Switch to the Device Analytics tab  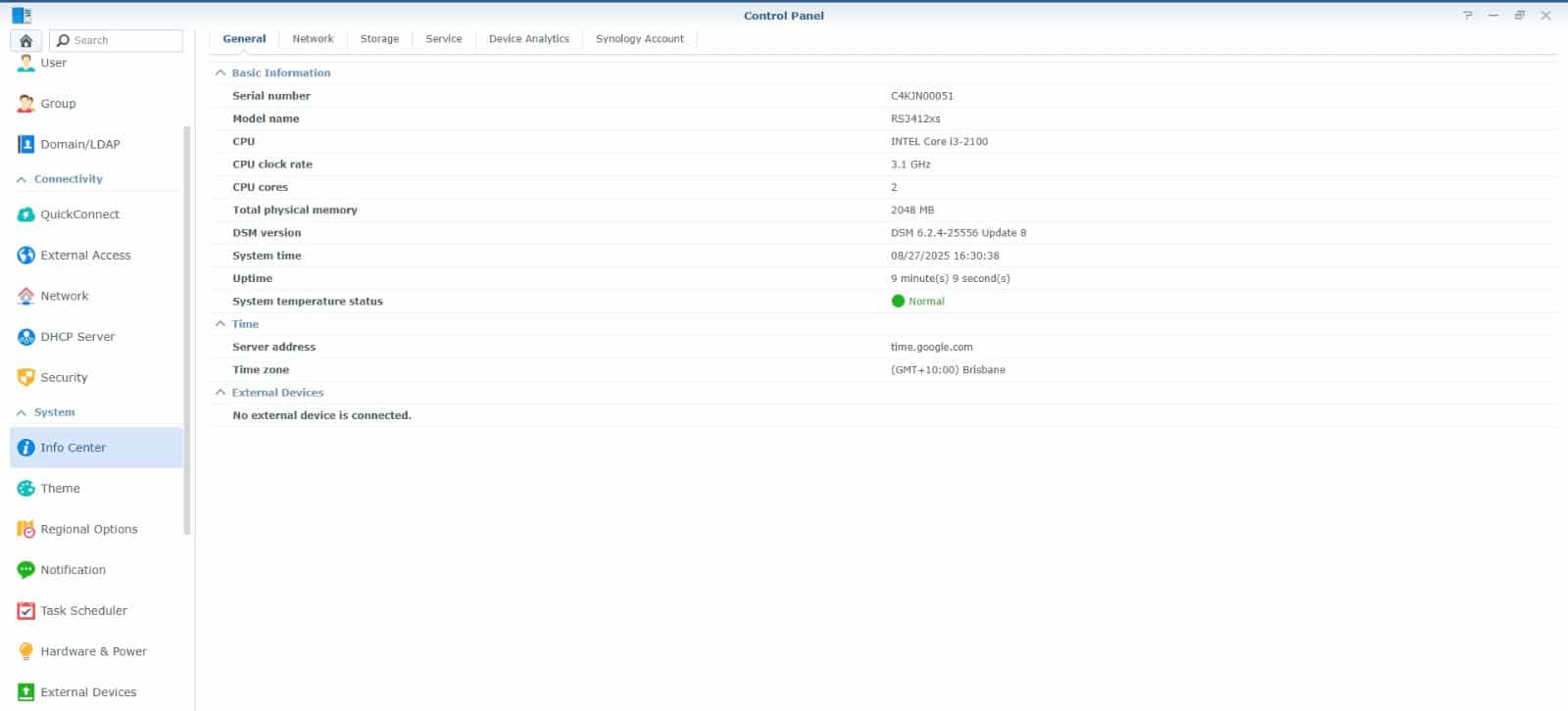click(528, 39)
